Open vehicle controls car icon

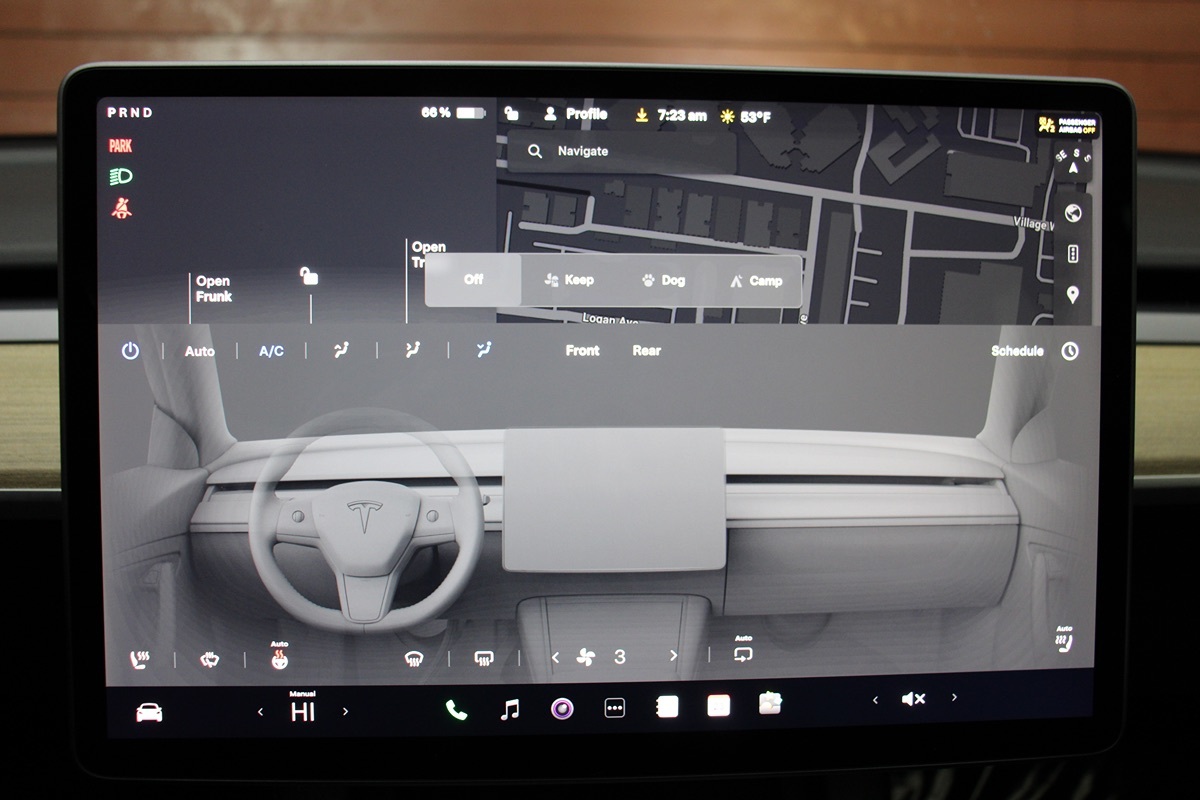149,712
